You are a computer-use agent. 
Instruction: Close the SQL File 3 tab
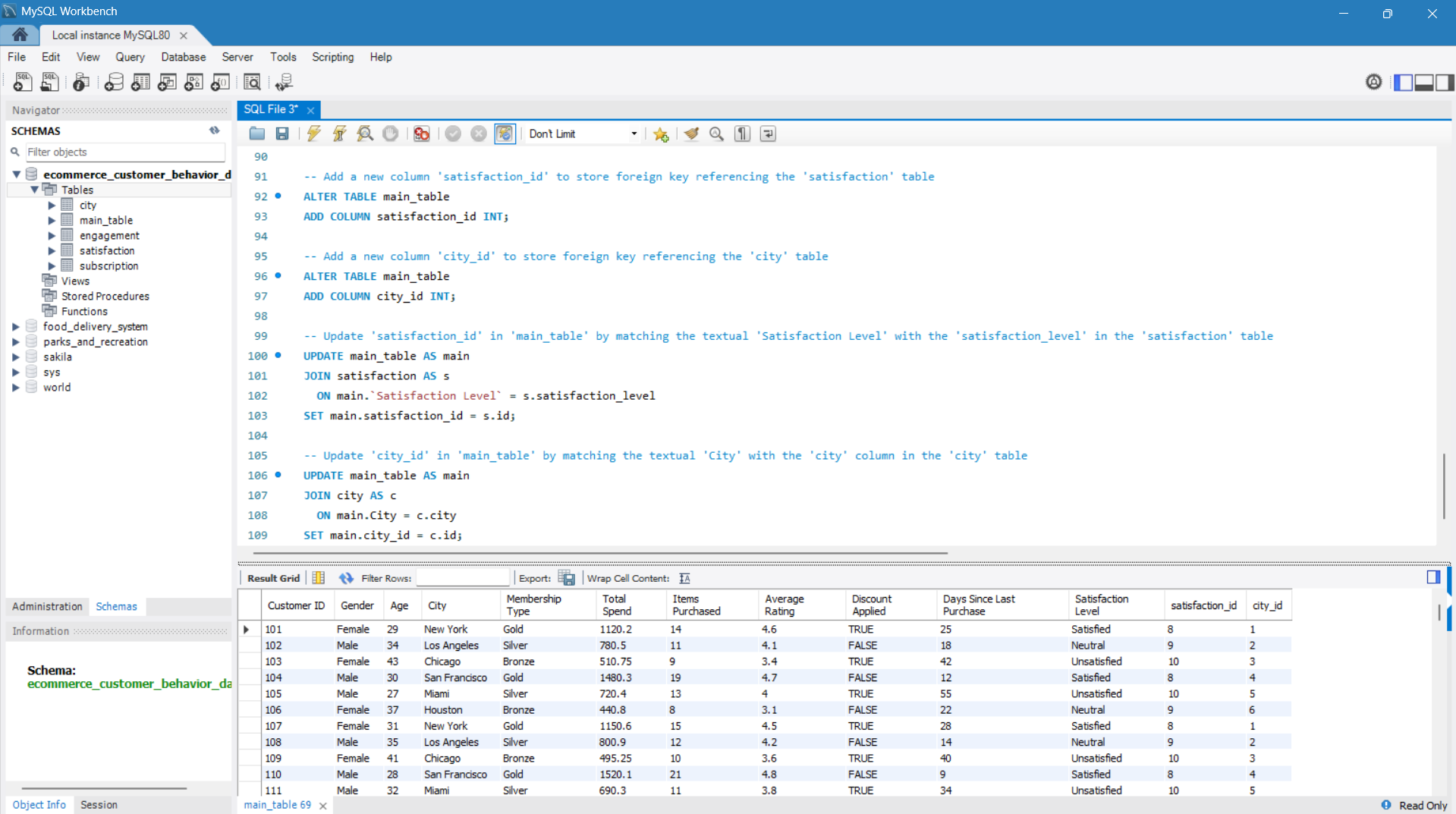[x=310, y=110]
